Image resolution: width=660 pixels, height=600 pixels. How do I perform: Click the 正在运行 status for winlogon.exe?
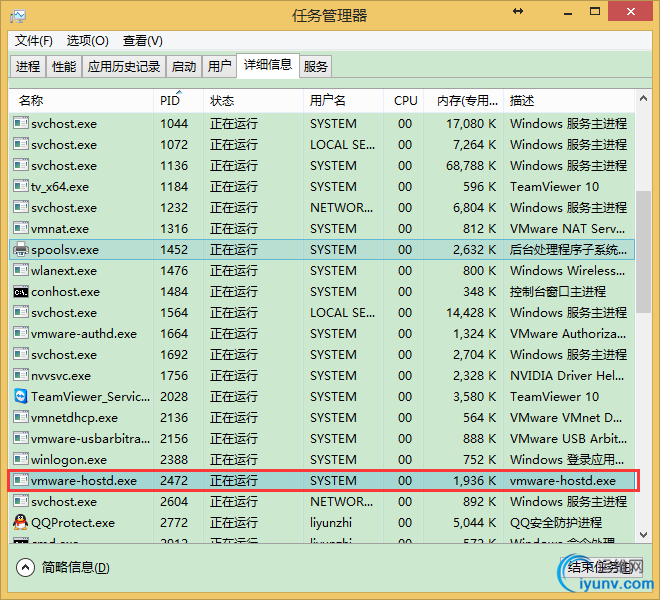234,459
